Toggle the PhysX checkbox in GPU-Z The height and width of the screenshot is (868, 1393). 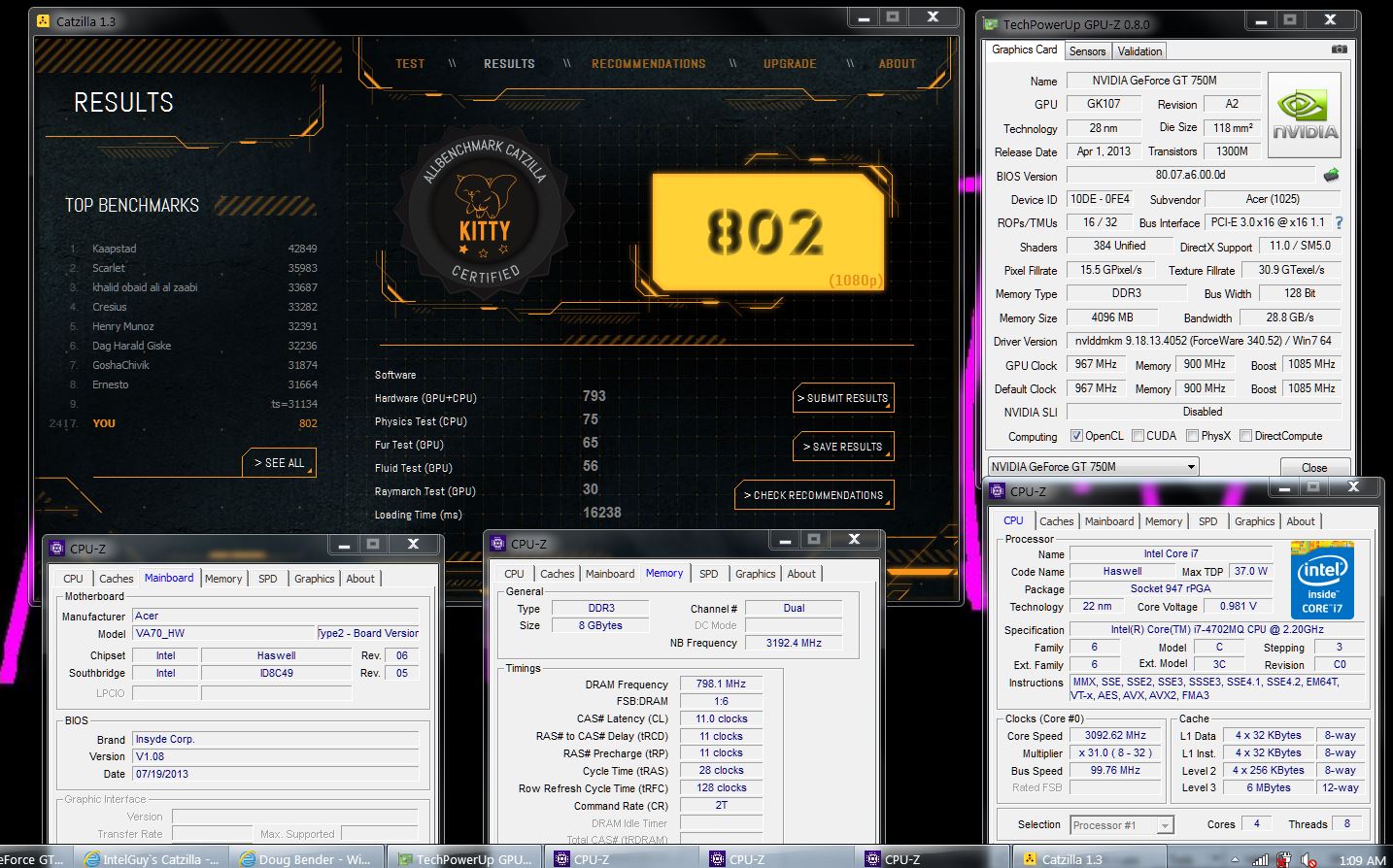pyautogui.click(x=1192, y=436)
